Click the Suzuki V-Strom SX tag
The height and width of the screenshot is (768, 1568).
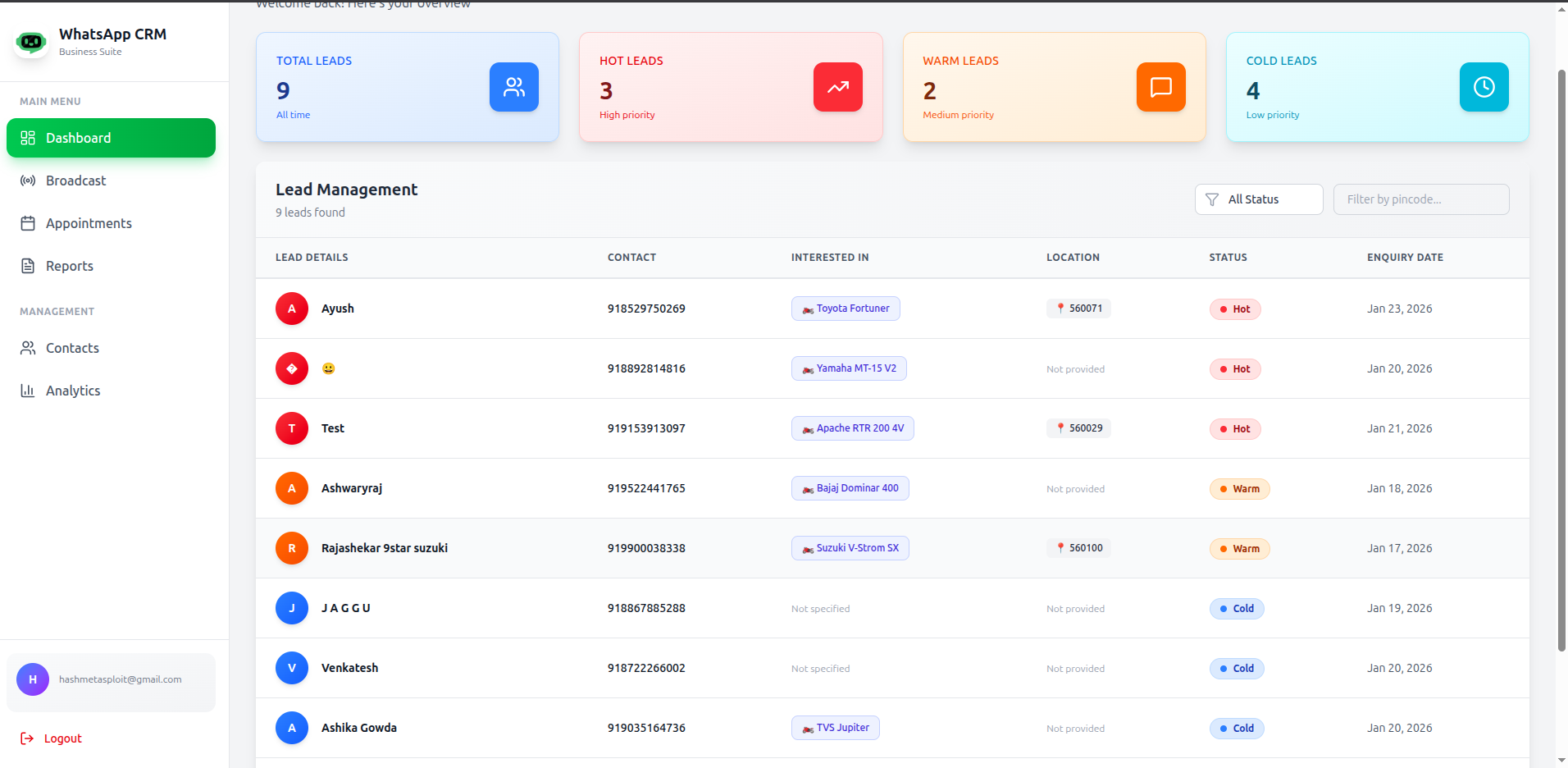pos(850,548)
